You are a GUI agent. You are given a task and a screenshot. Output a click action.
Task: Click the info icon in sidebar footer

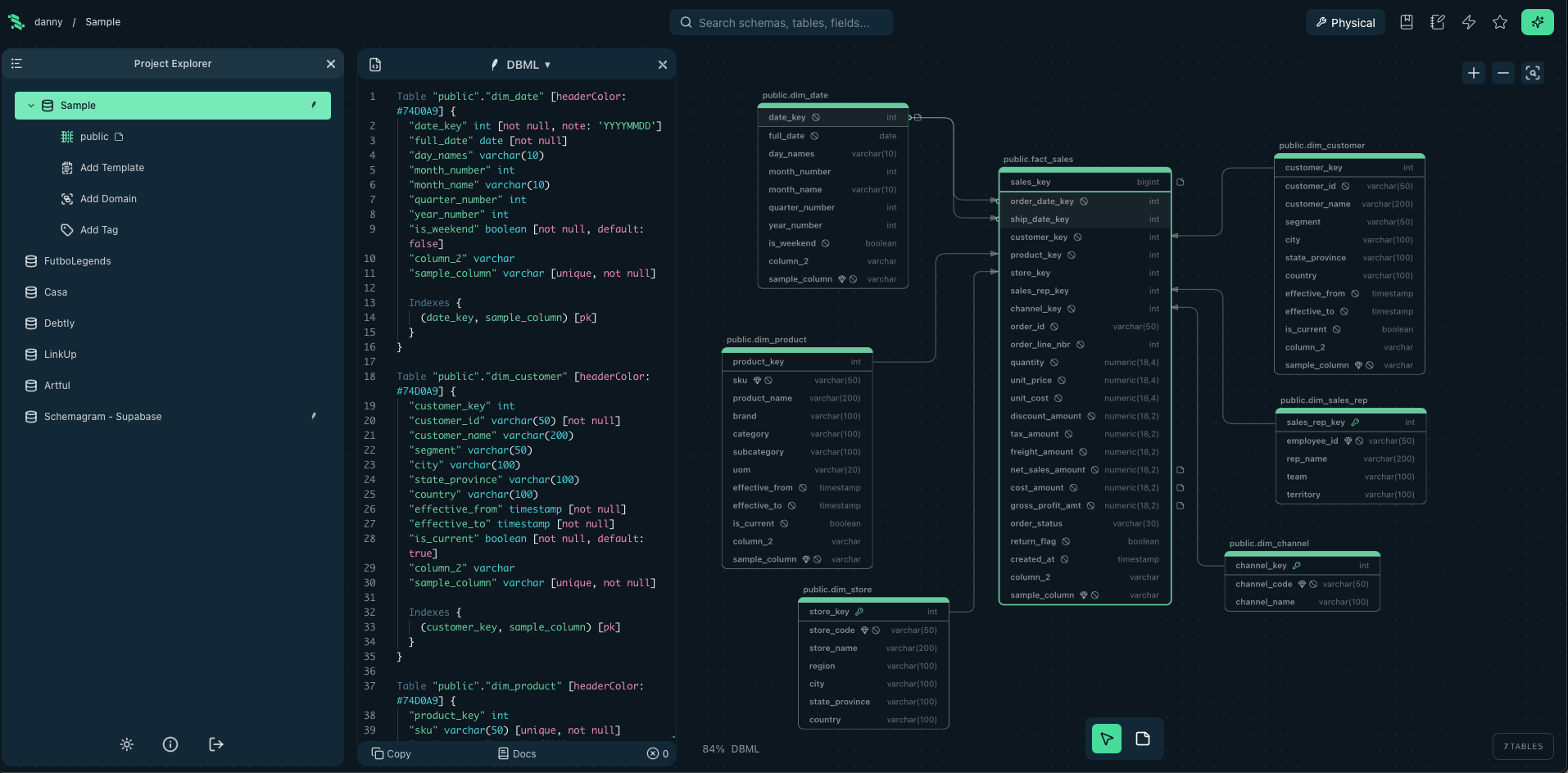(x=170, y=744)
